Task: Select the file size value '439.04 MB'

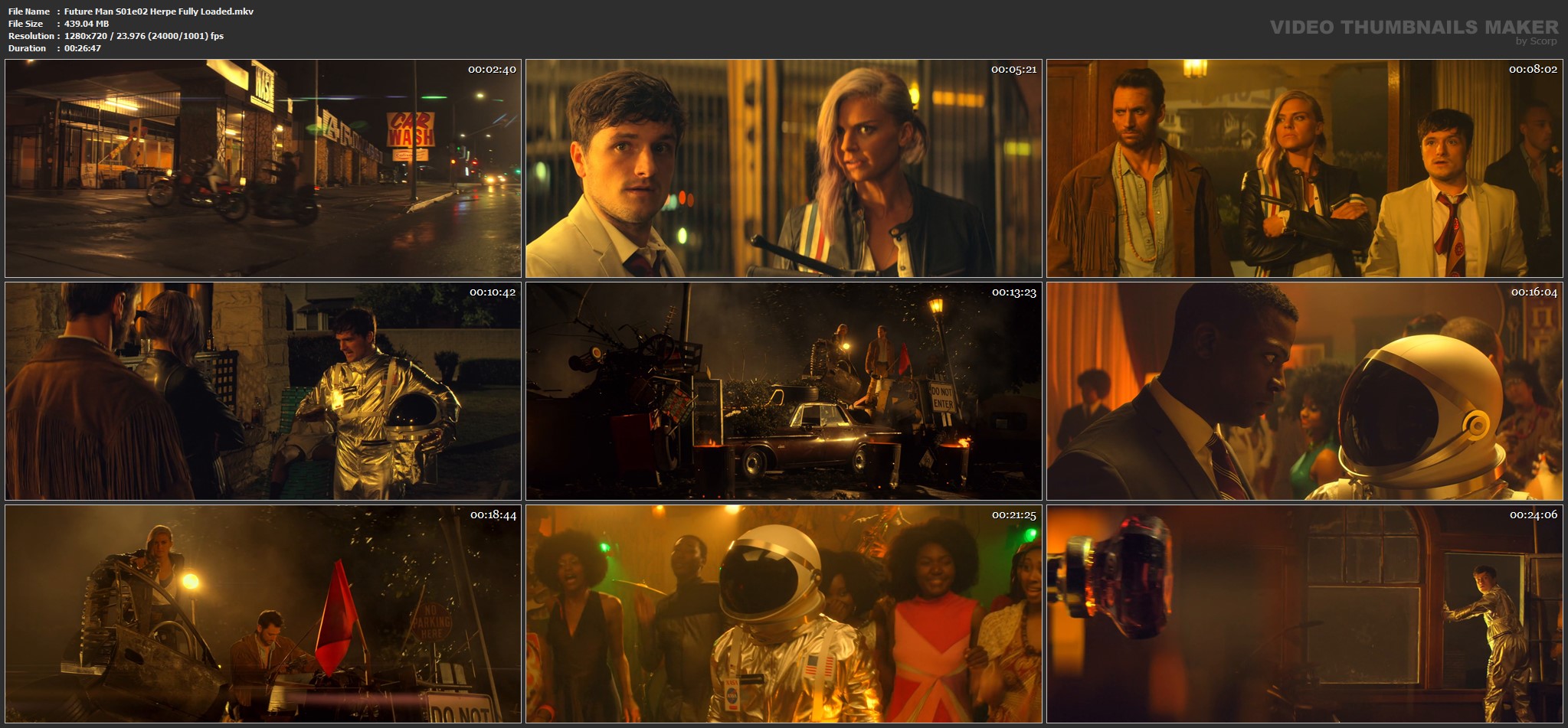Action: [87, 24]
